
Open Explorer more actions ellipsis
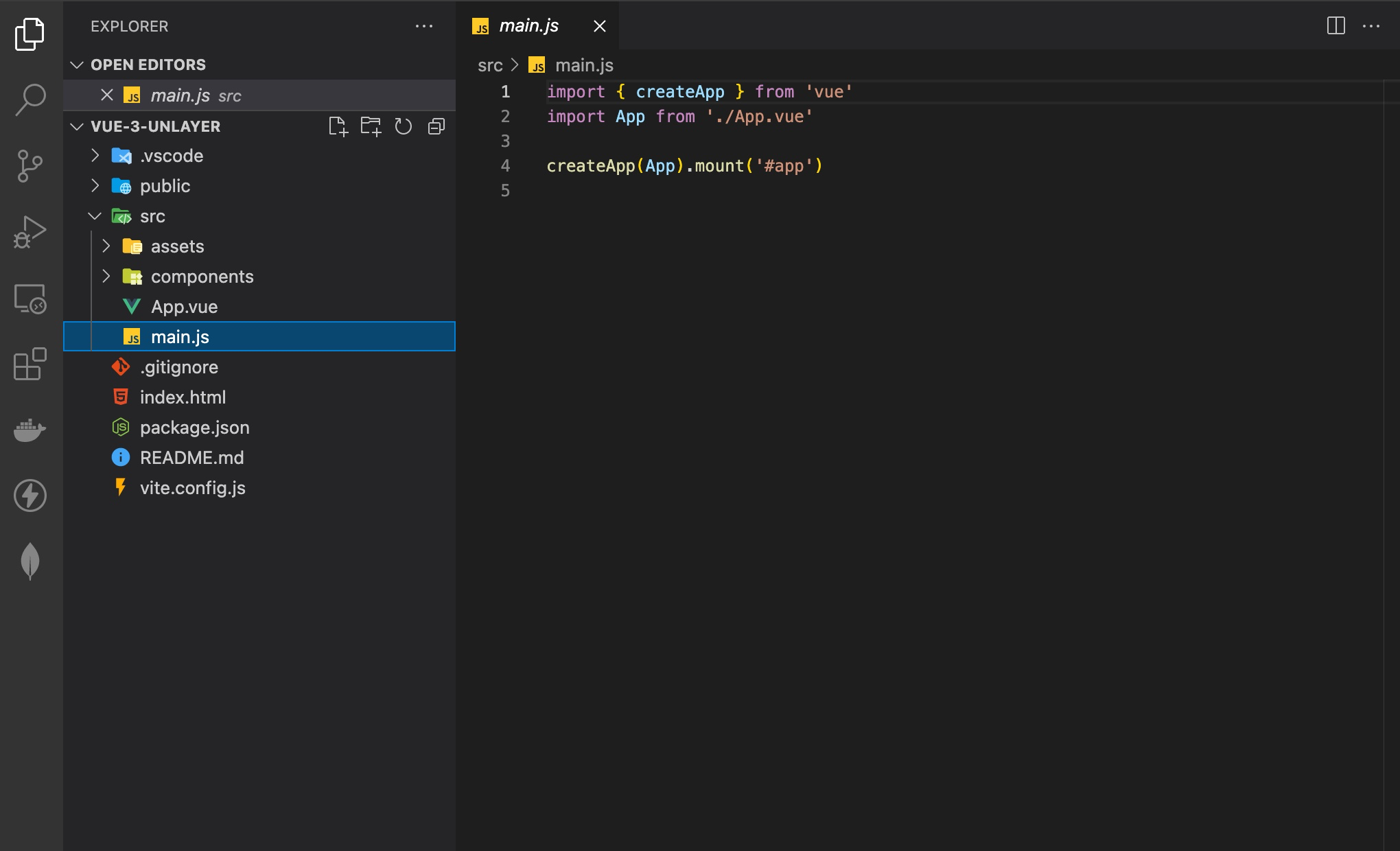pos(424,26)
